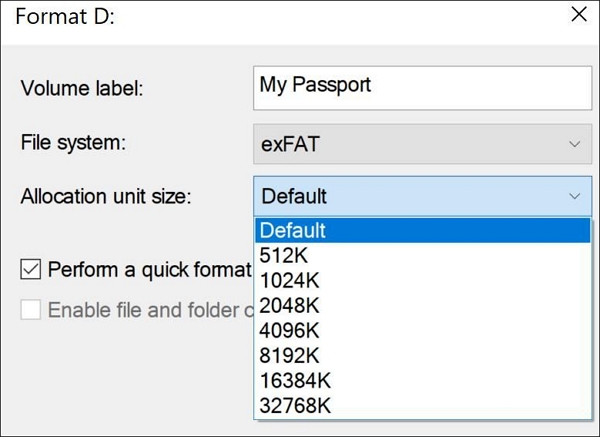Uncheck Perform a quick format checkbox
Image resolution: width=600 pixels, height=437 pixels.
click(31, 269)
